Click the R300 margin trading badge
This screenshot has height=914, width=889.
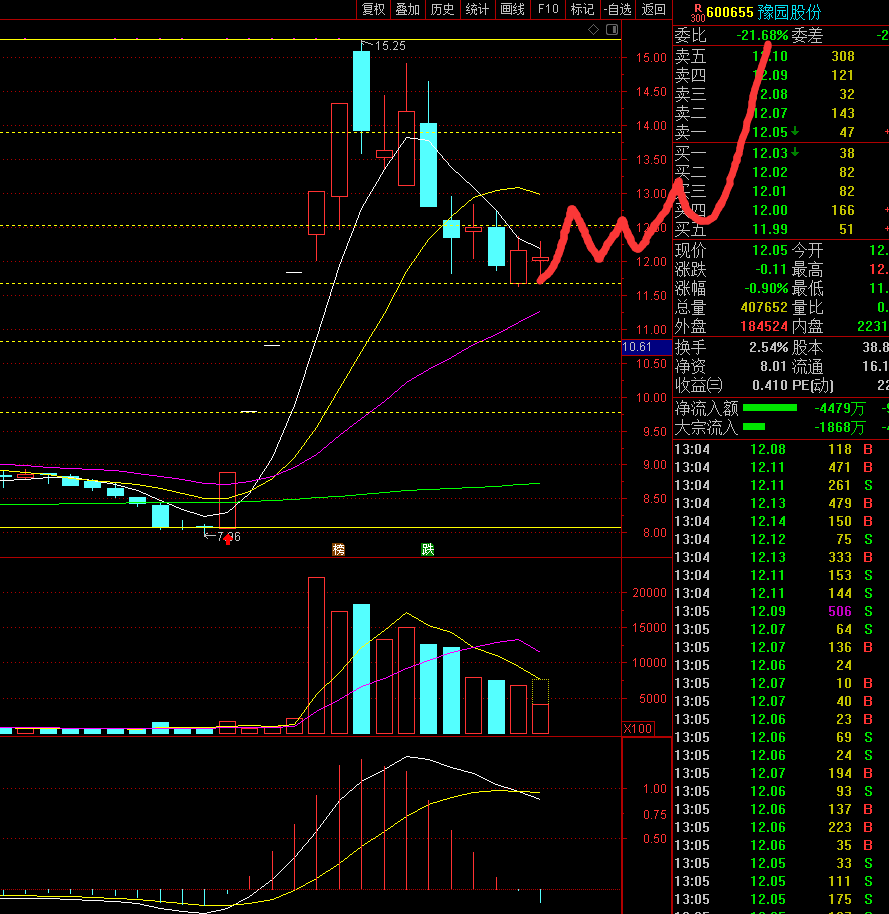[x=697, y=13]
